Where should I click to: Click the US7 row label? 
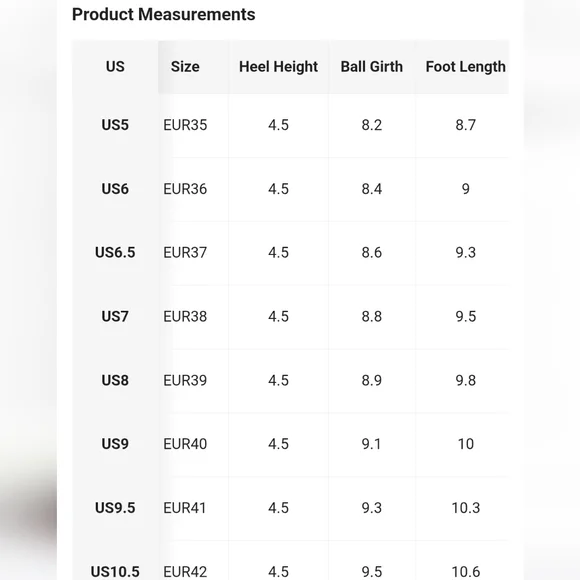(115, 317)
